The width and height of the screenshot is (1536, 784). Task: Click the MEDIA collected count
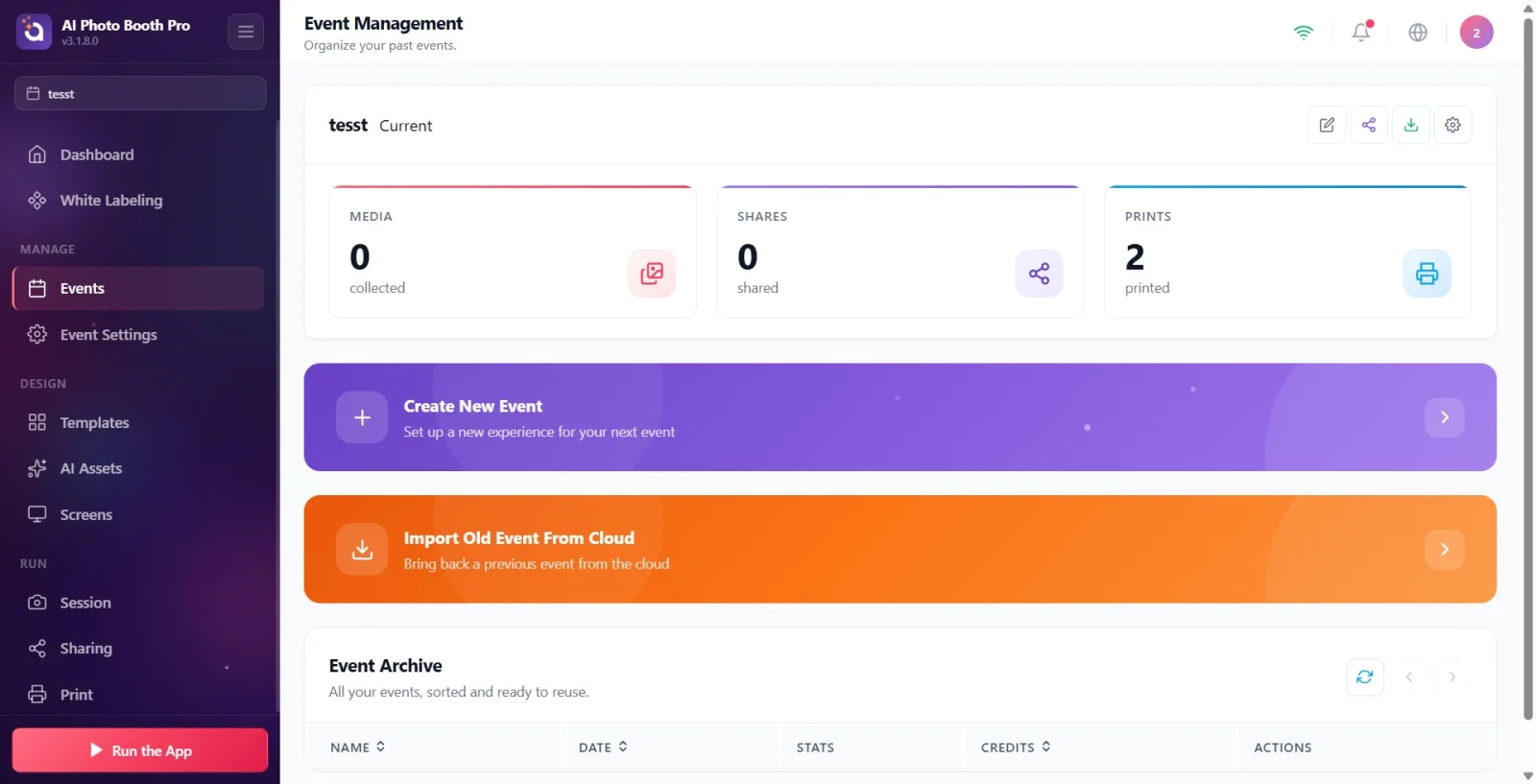pos(360,257)
